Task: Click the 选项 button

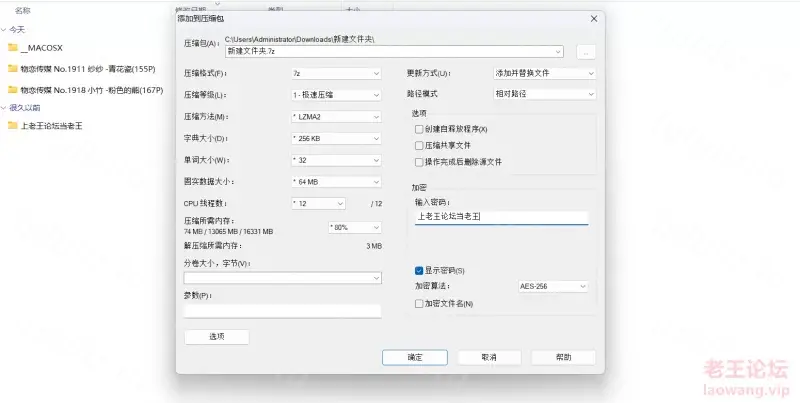Action: 217,337
